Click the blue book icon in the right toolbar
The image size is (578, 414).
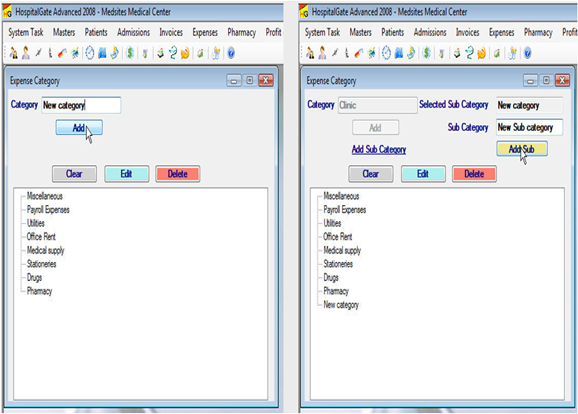tap(399, 53)
